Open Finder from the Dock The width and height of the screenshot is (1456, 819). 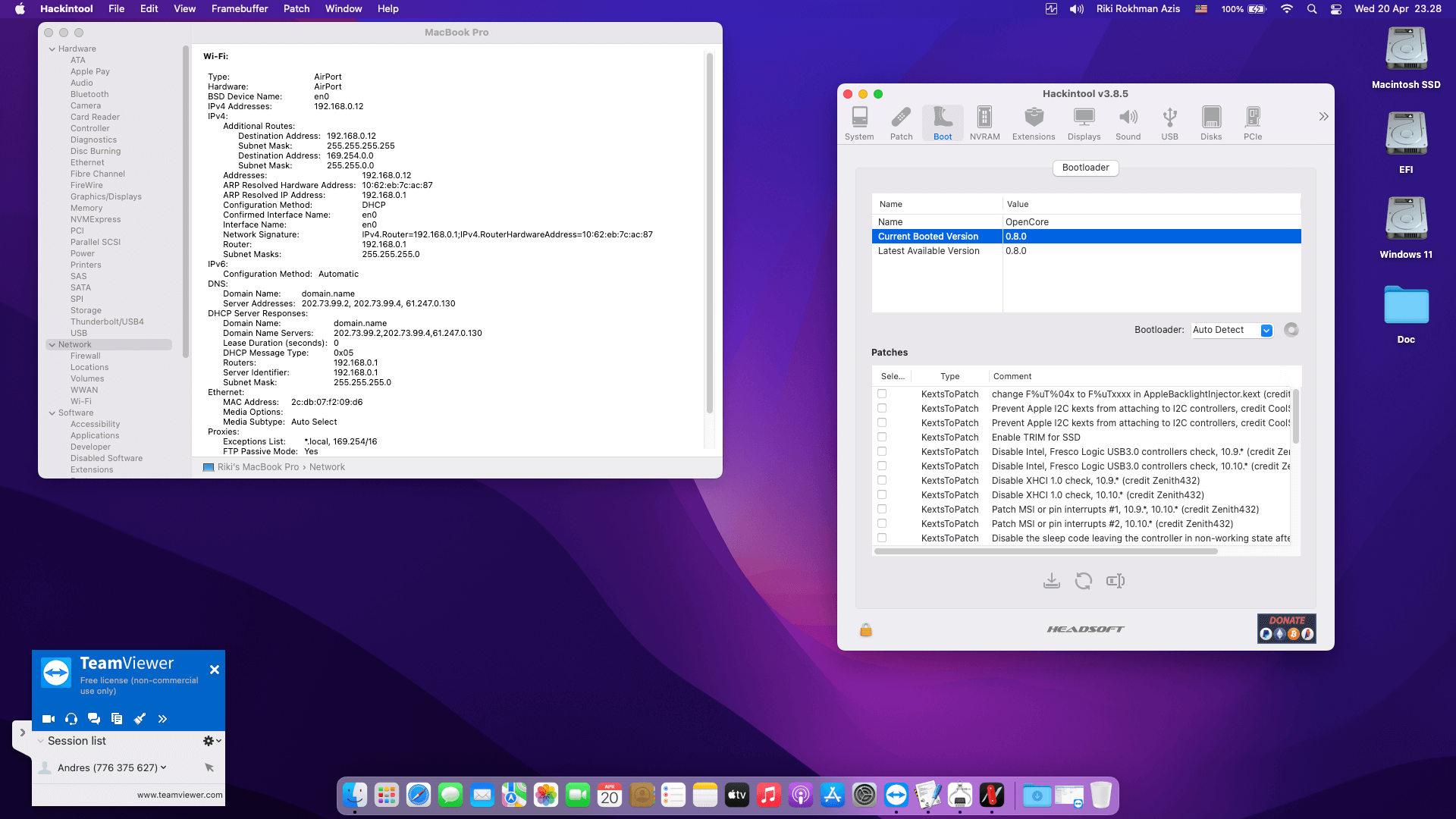[354, 795]
